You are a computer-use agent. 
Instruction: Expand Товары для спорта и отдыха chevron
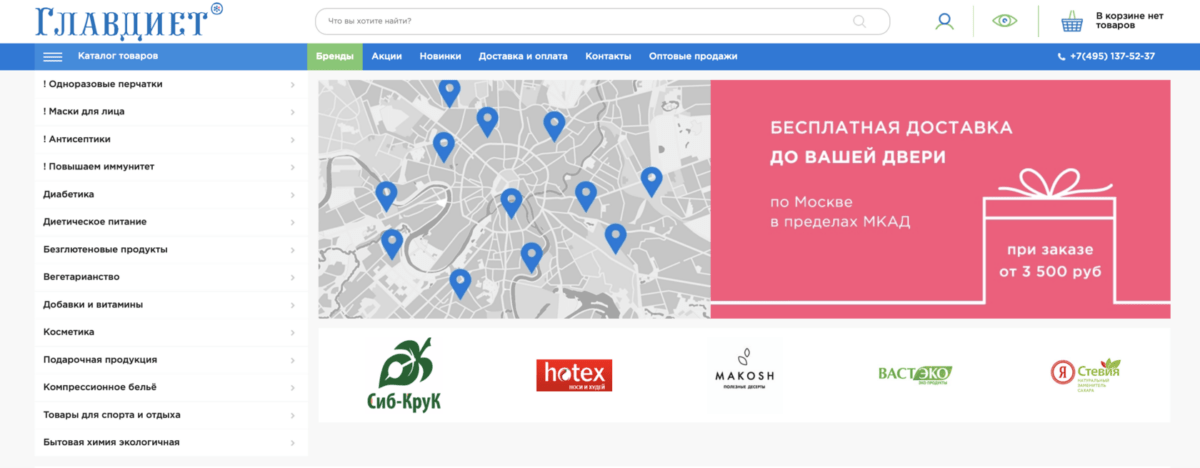[x=292, y=415]
